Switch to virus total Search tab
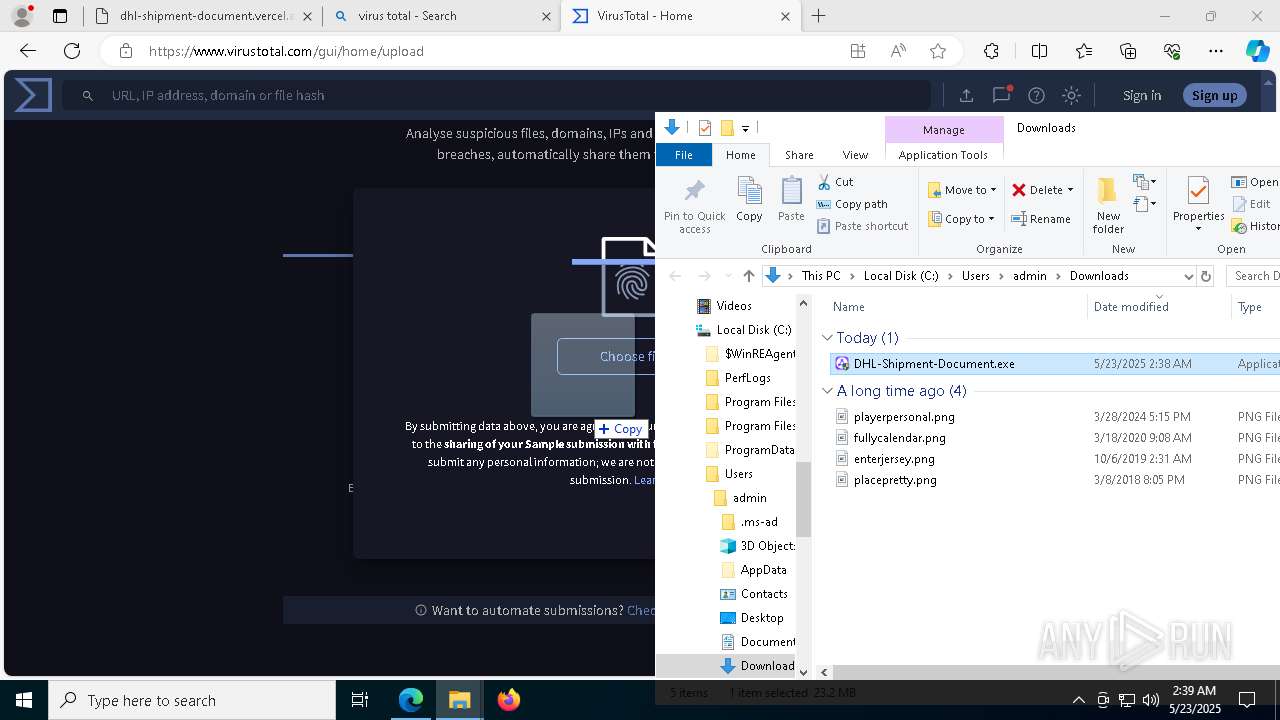This screenshot has height=720, width=1280. 441,16
